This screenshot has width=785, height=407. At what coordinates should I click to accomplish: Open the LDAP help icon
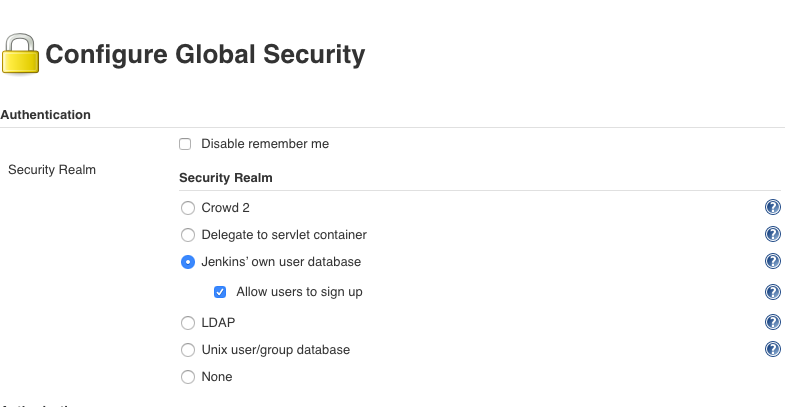click(772, 322)
